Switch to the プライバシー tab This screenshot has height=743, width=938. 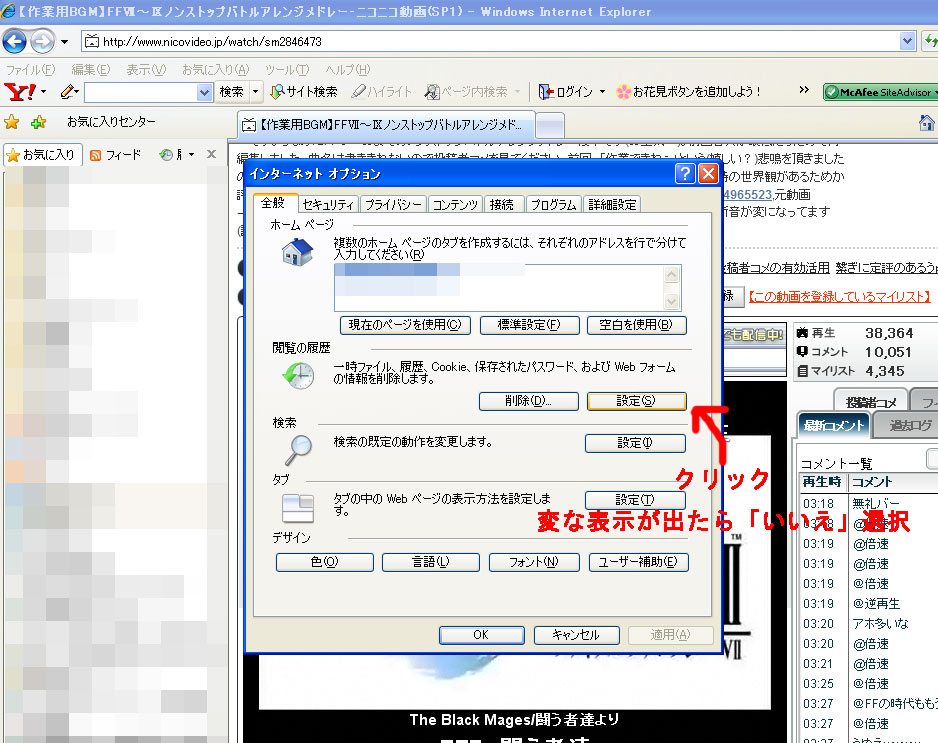[393, 205]
